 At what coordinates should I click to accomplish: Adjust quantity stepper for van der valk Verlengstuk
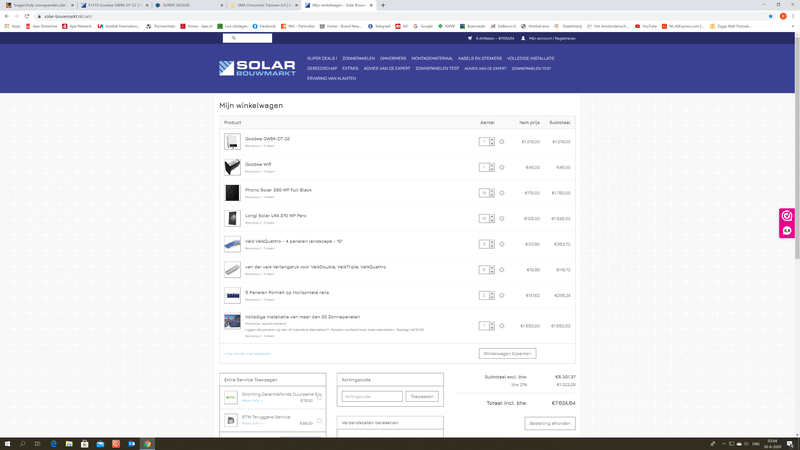click(x=492, y=270)
